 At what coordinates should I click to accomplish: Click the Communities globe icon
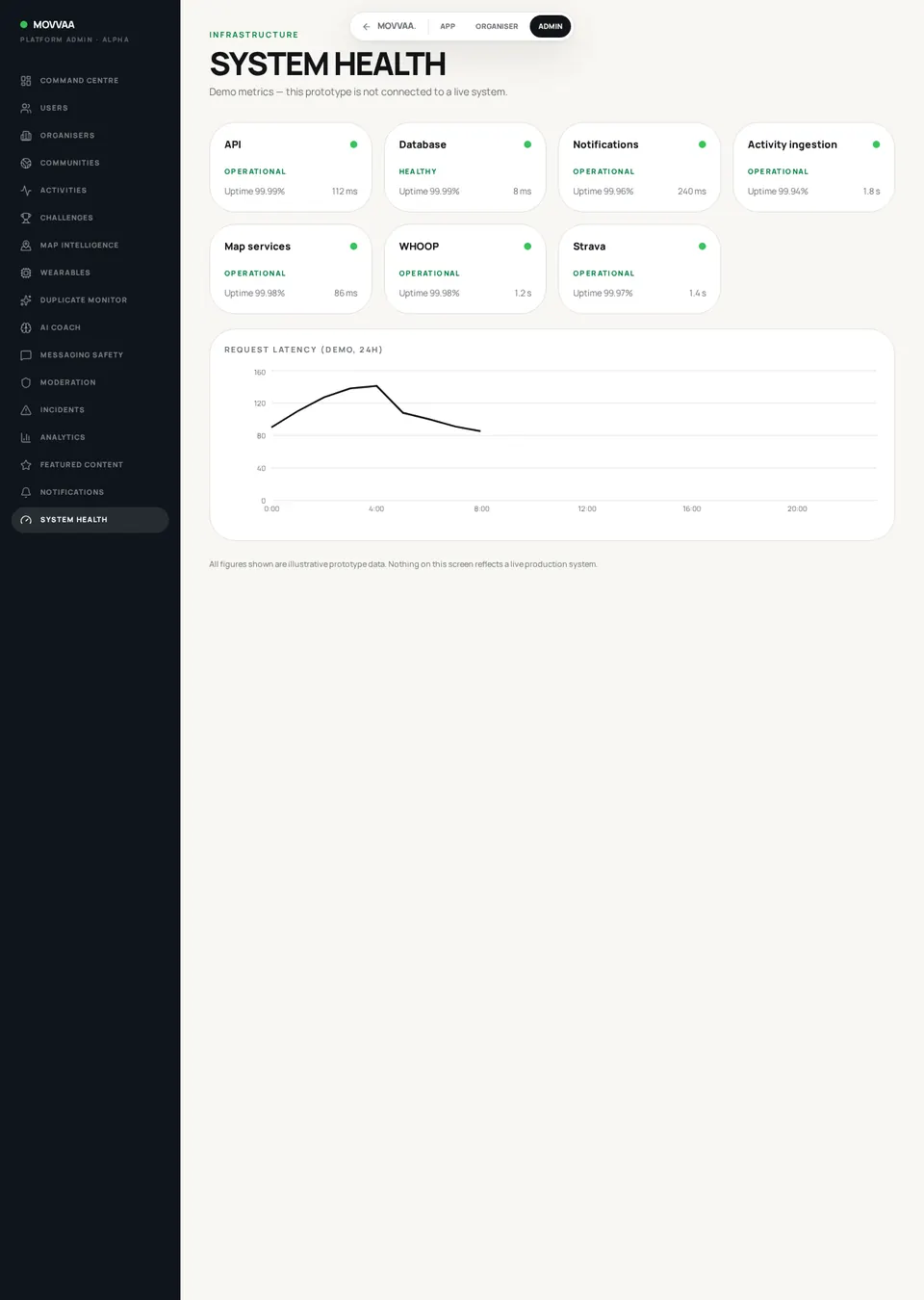coord(26,163)
